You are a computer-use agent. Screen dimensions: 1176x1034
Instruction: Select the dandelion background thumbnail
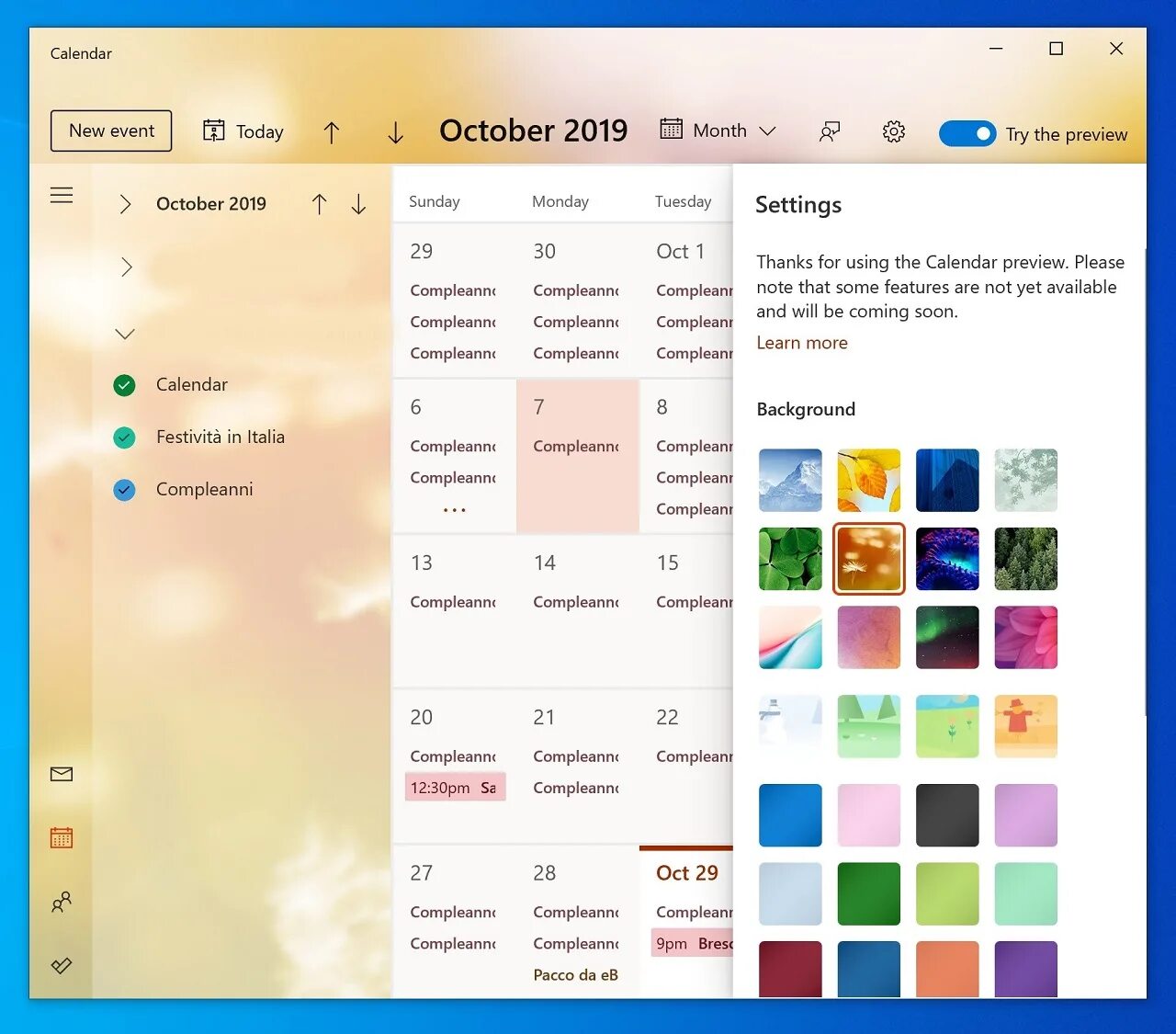pyautogui.click(x=868, y=559)
